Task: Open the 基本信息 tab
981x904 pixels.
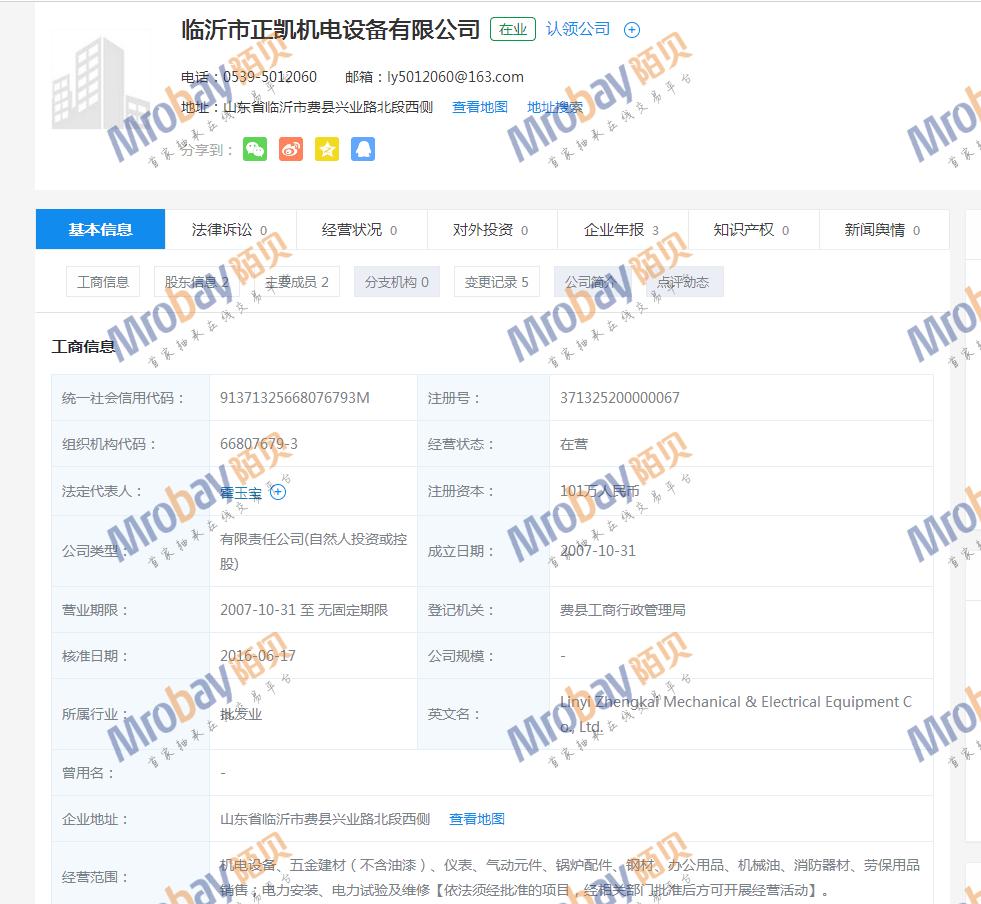Action: [x=100, y=230]
